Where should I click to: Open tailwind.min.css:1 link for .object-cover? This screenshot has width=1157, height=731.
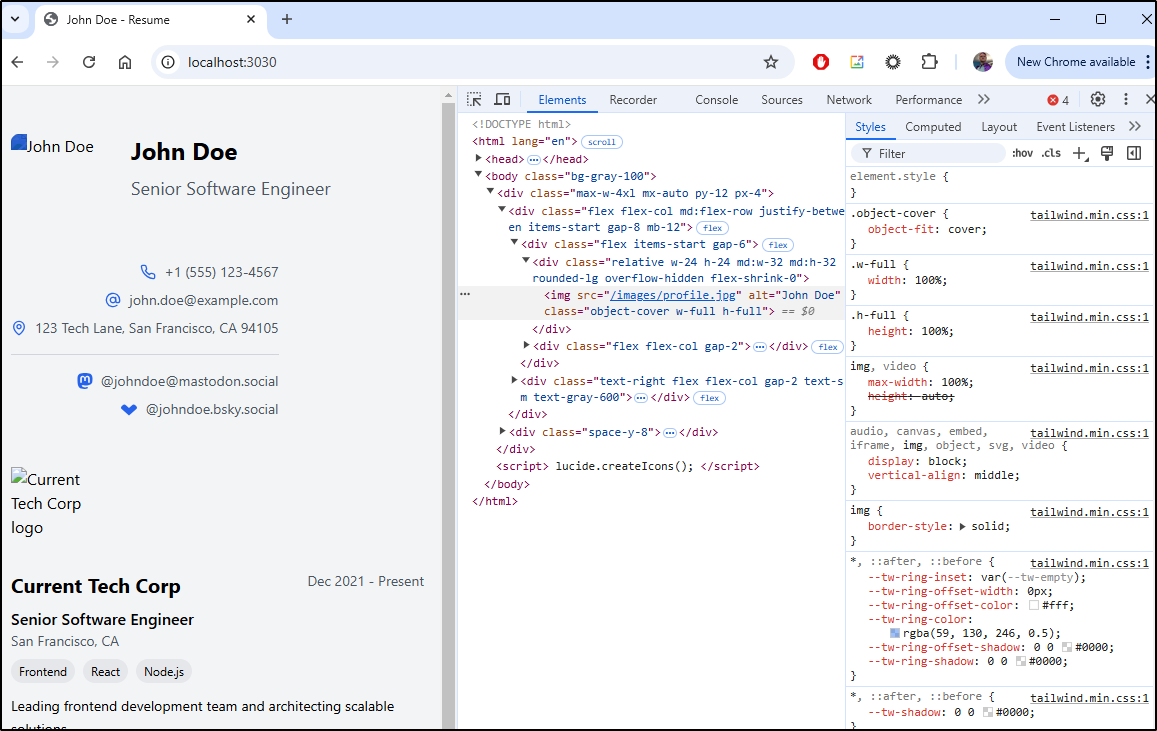[x=1089, y=215]
